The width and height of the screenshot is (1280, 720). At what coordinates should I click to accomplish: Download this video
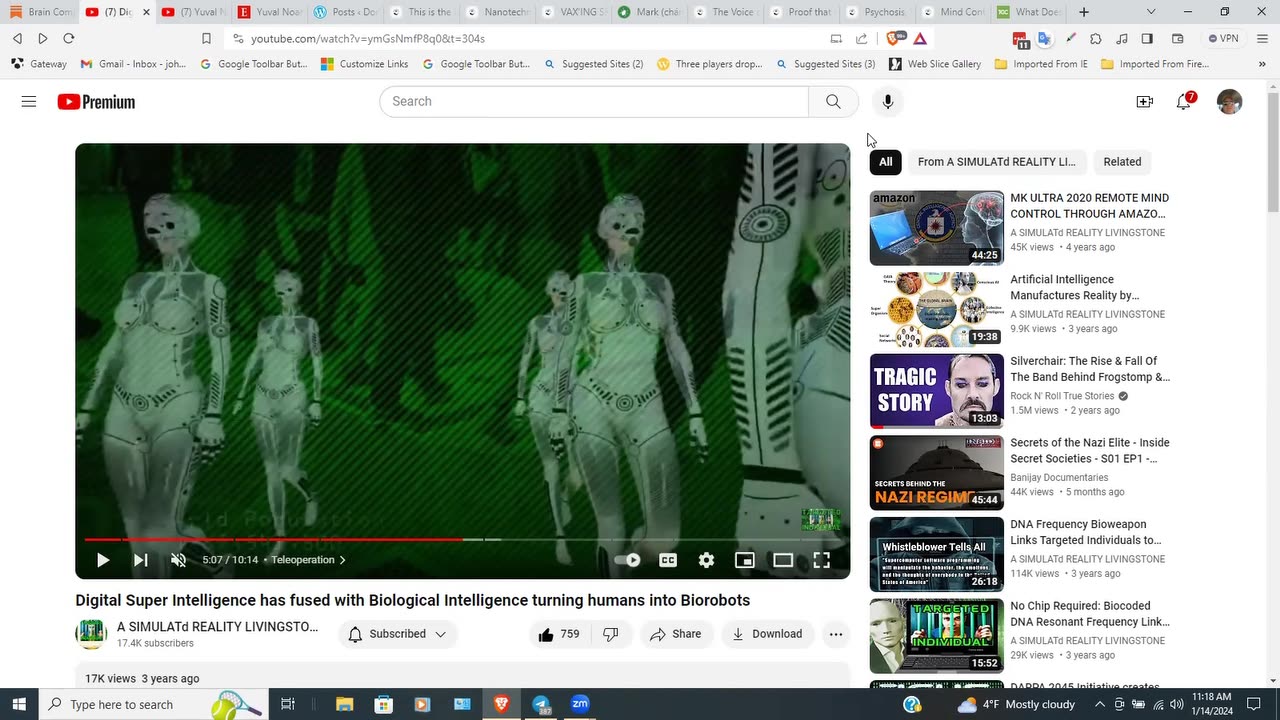click(x=767, y=634)
